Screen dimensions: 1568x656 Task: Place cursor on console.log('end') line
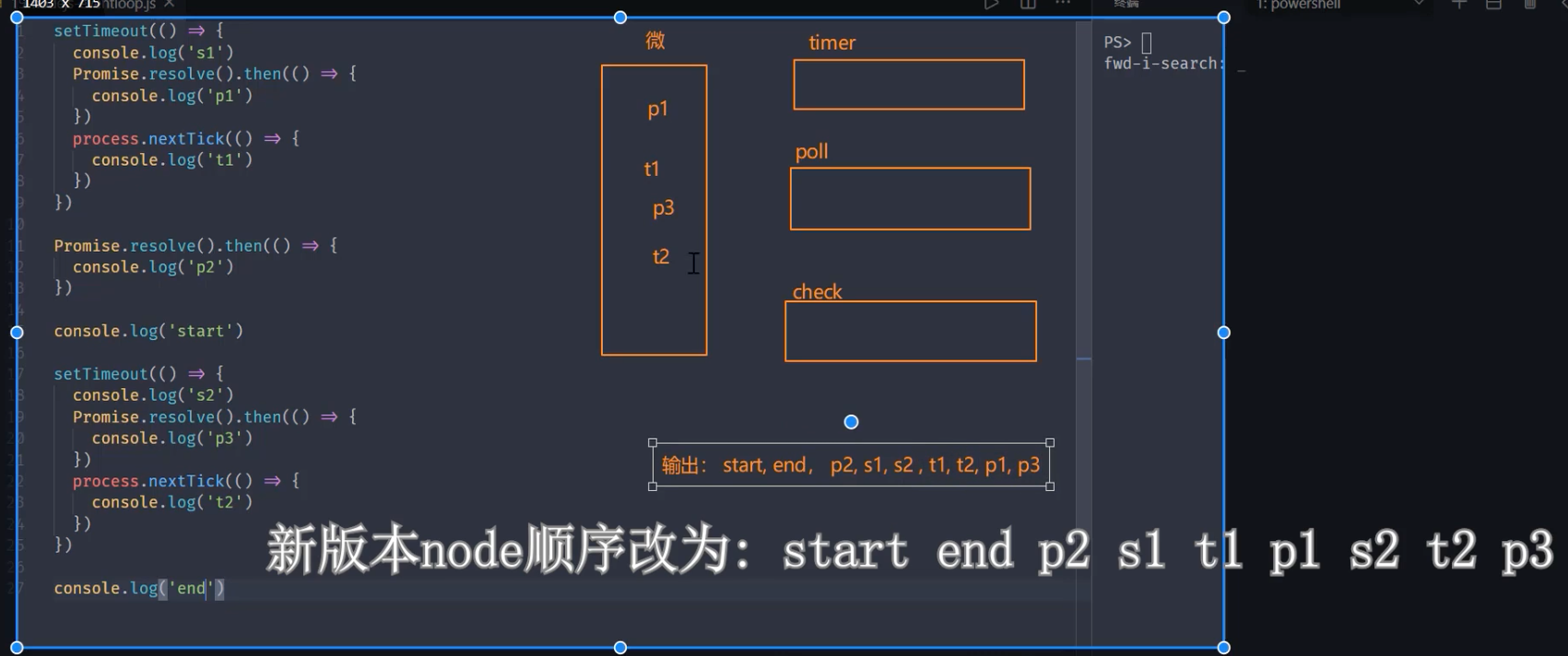[139, 589]
